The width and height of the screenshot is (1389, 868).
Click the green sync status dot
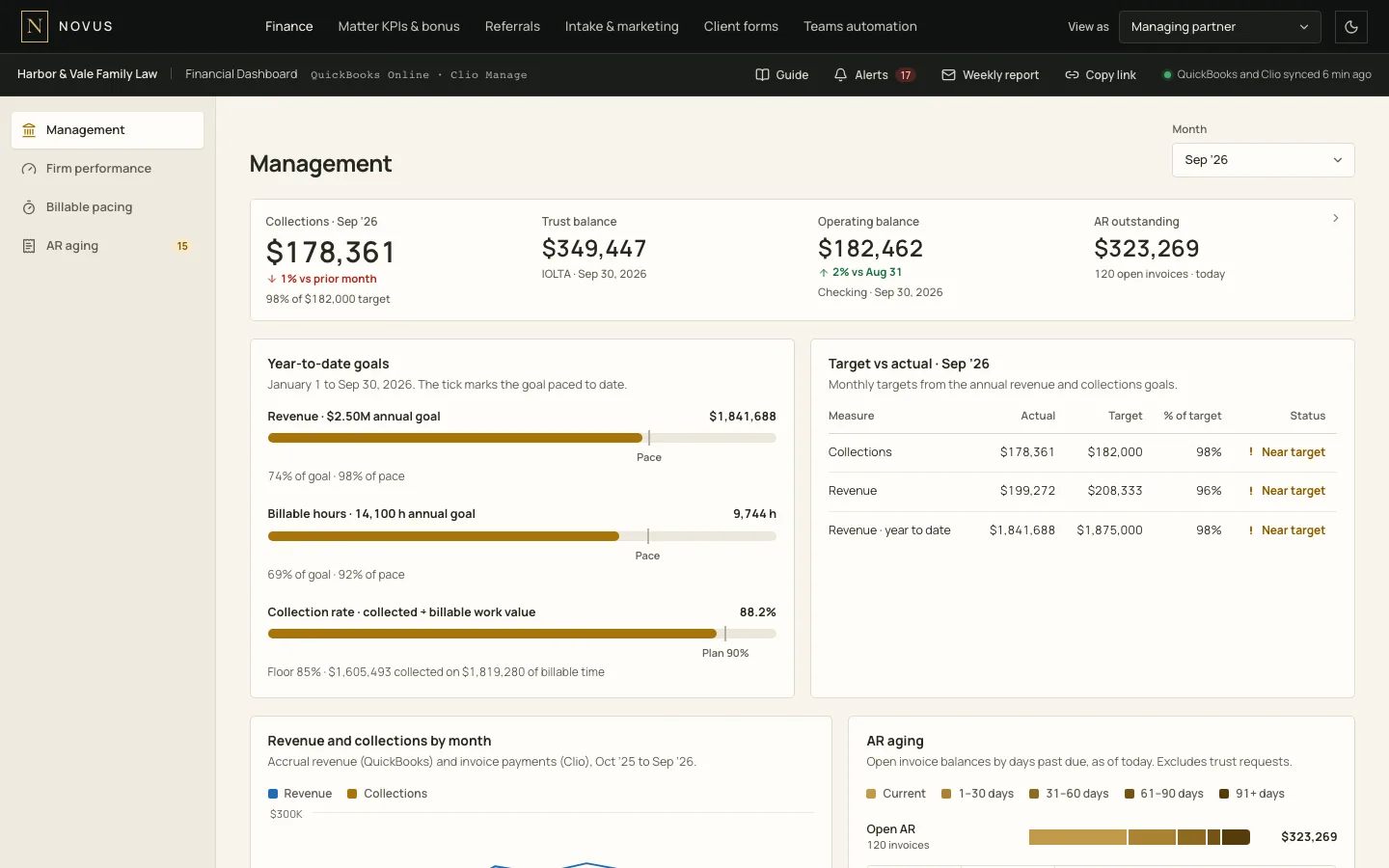1167,74
